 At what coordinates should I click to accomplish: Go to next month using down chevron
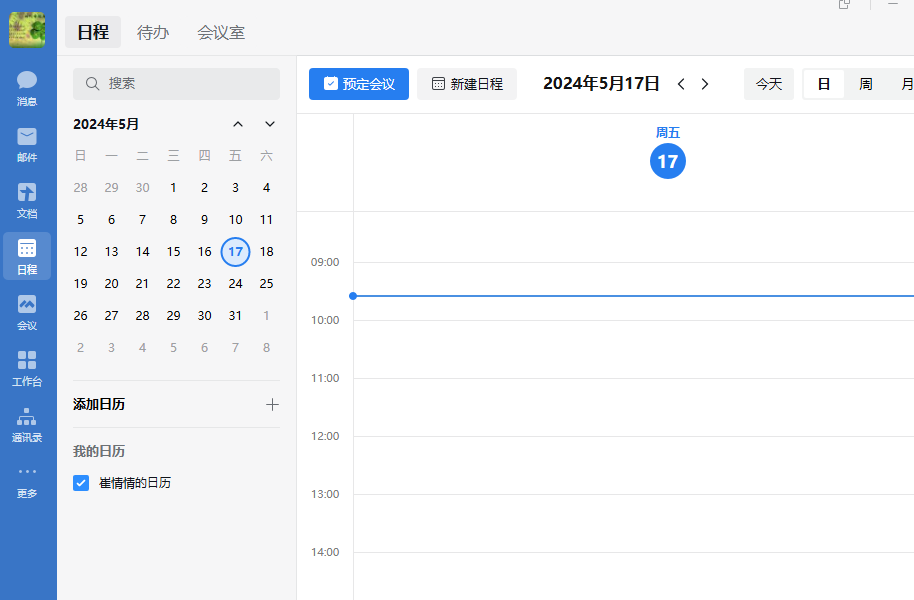coord(269,124)
